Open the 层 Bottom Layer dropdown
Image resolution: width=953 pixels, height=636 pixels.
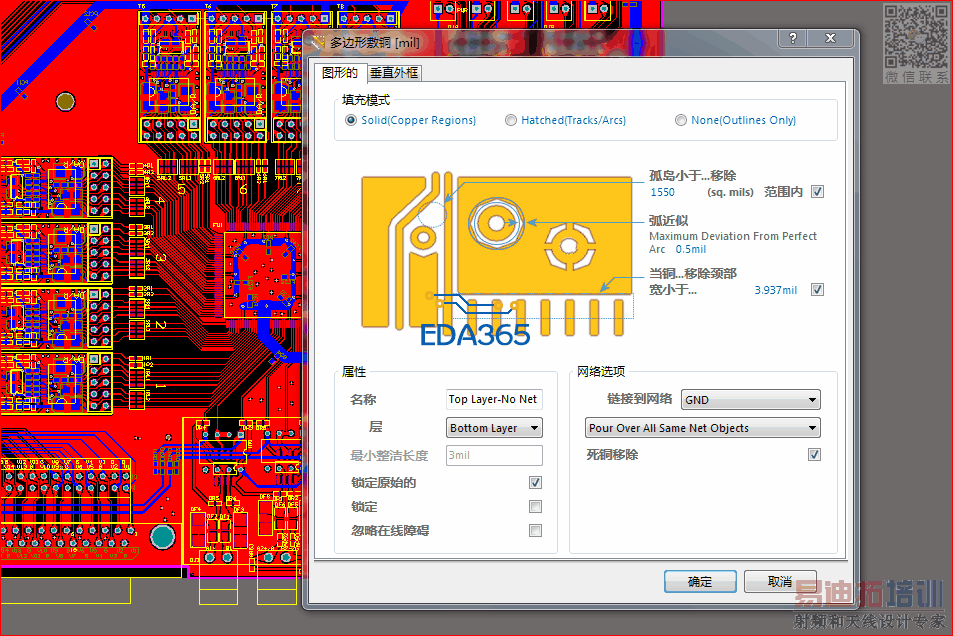pos(494,428)
